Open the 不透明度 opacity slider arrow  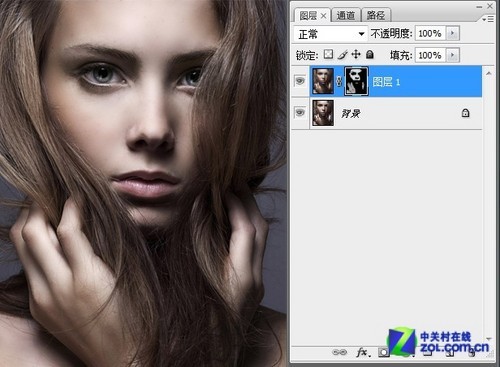coord(453,33)
